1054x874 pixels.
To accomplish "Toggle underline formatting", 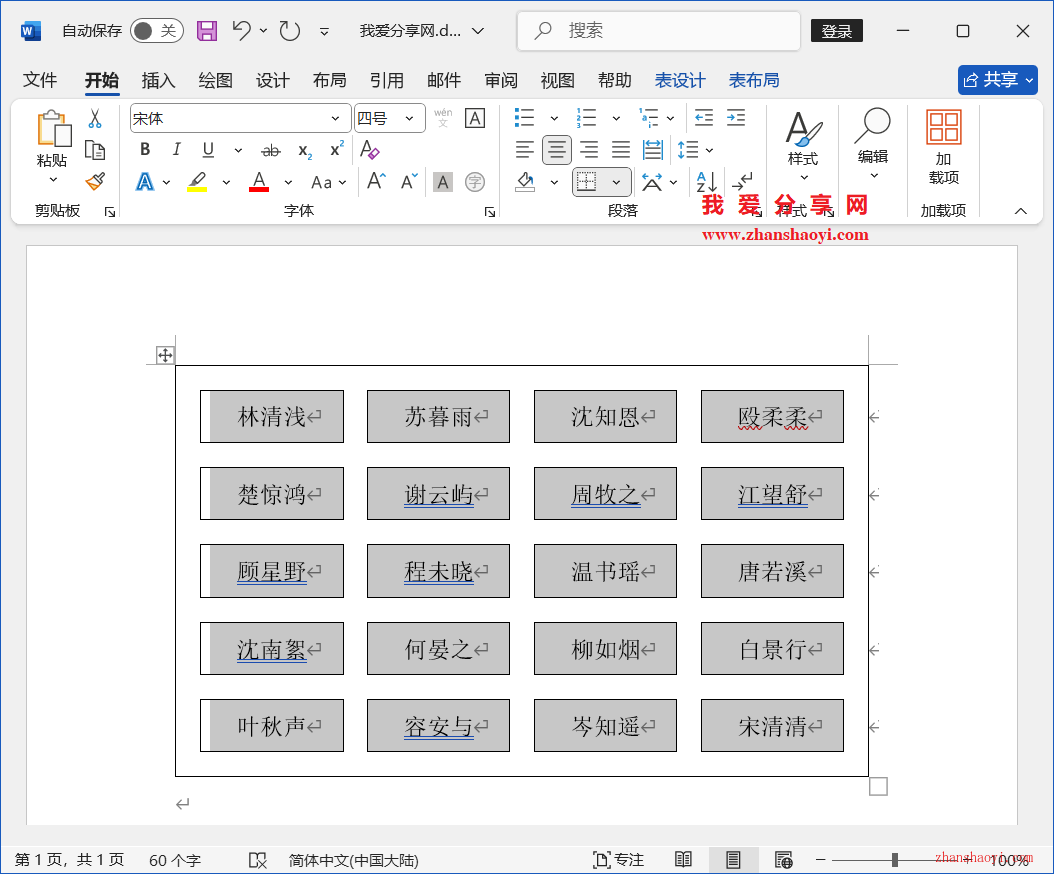I will [208, 150].
